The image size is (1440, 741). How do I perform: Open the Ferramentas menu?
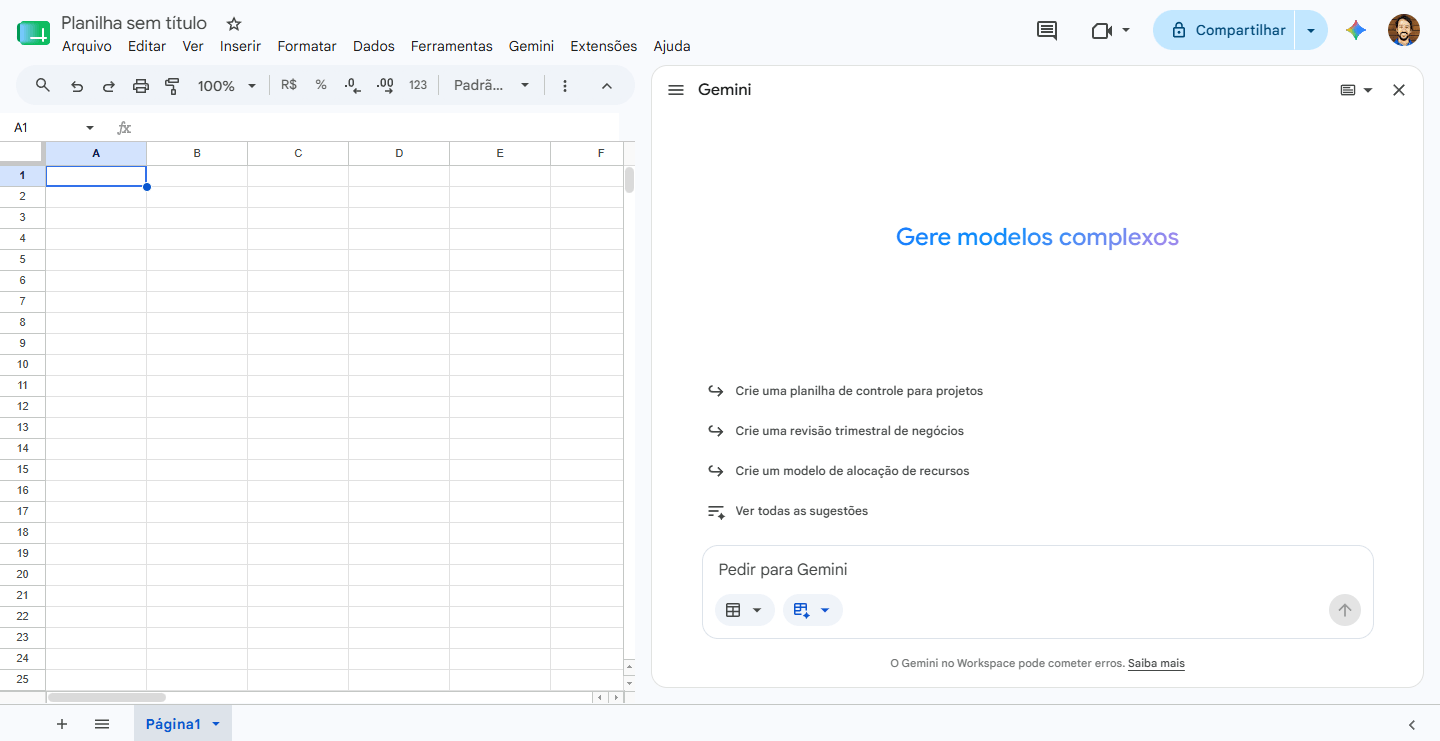(x=452, y=46)
